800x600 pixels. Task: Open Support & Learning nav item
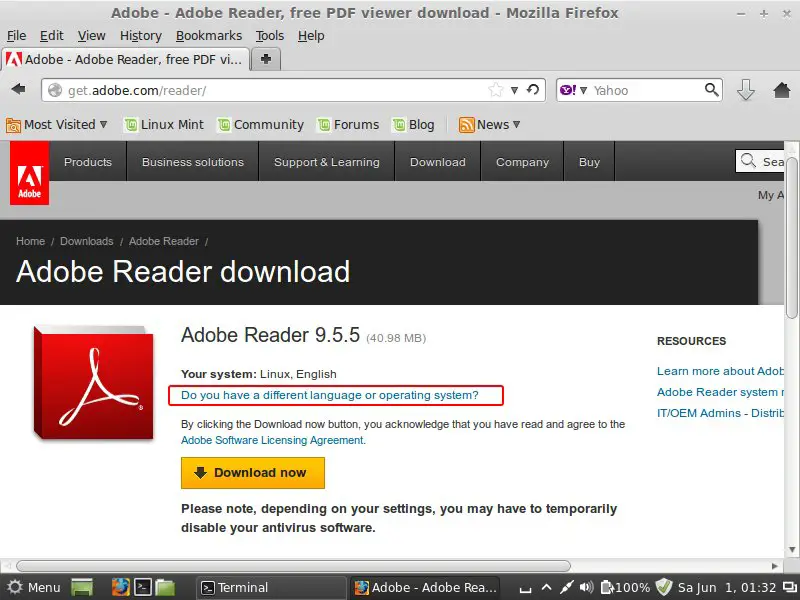[x=327, y=162]
